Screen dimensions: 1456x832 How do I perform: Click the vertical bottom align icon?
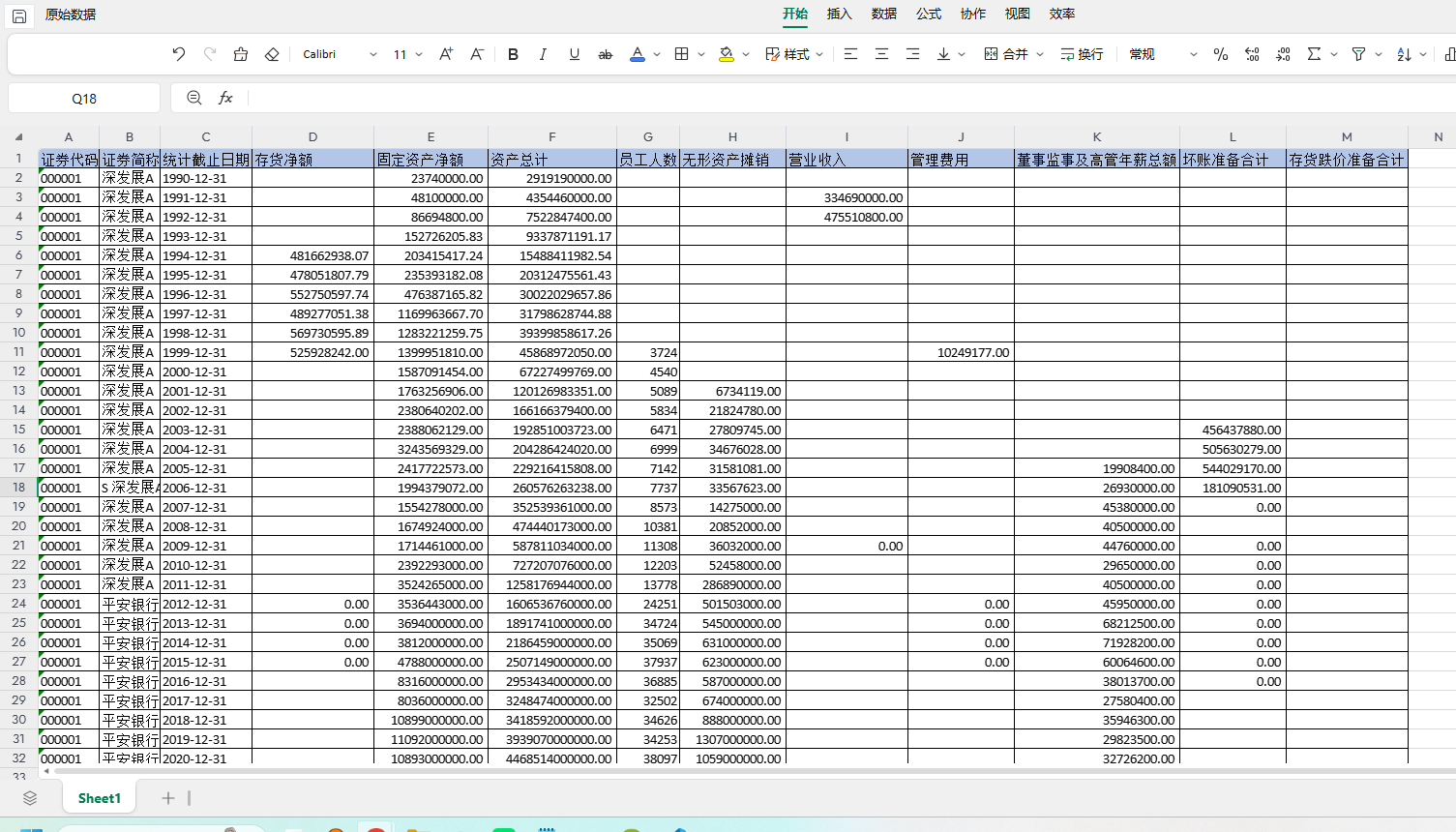pos(943,54)
